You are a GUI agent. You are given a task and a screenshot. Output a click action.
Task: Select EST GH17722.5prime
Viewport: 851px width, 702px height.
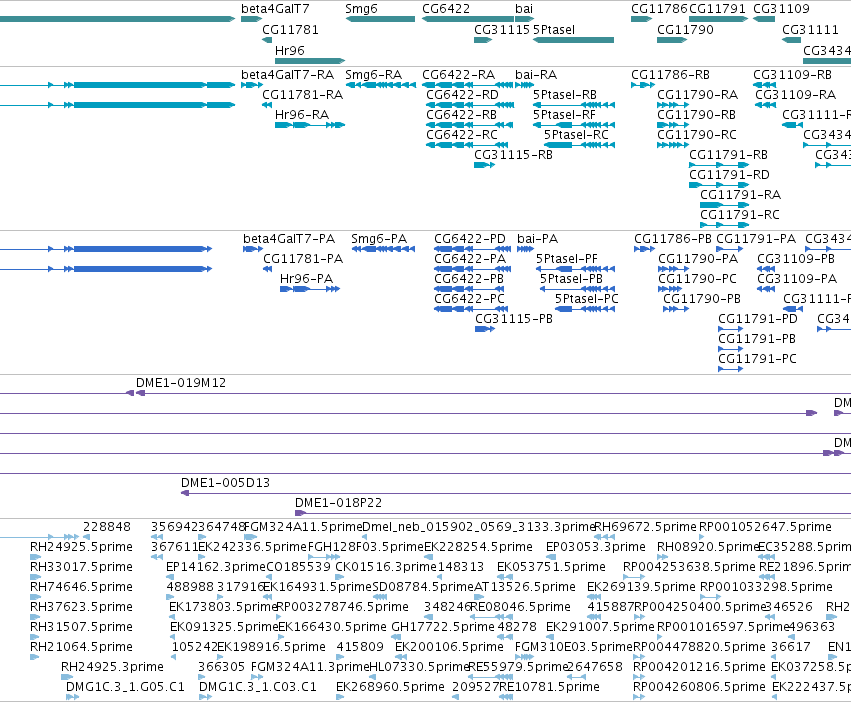tap(443, 627)
